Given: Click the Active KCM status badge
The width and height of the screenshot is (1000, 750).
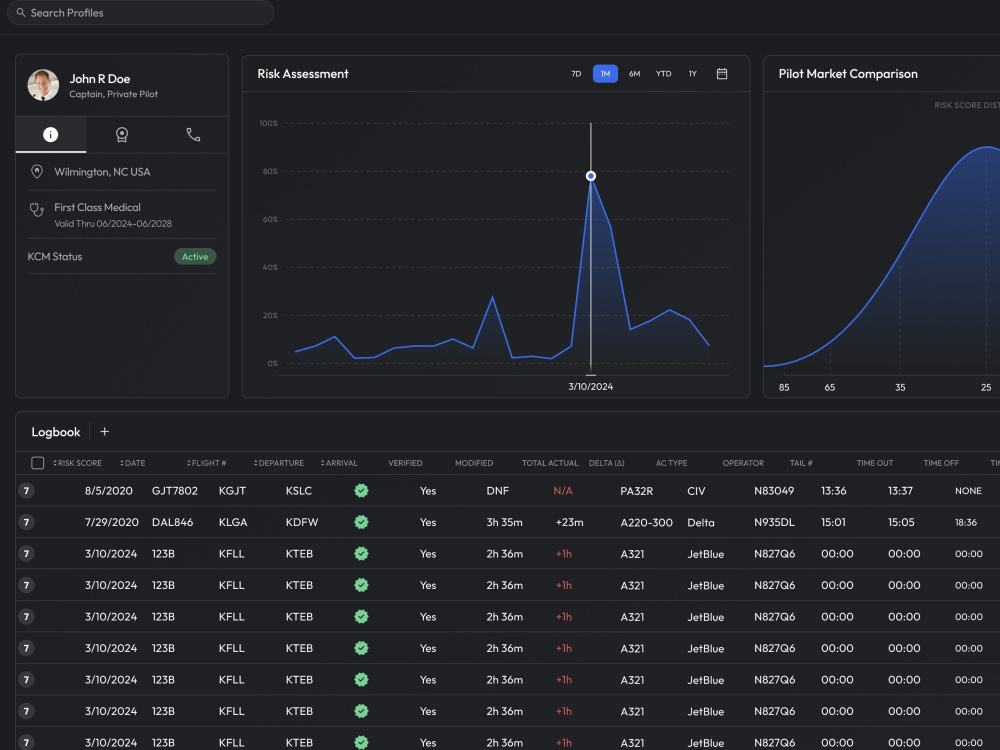Looking at the screenshot, I should click(x=195, y=256).
